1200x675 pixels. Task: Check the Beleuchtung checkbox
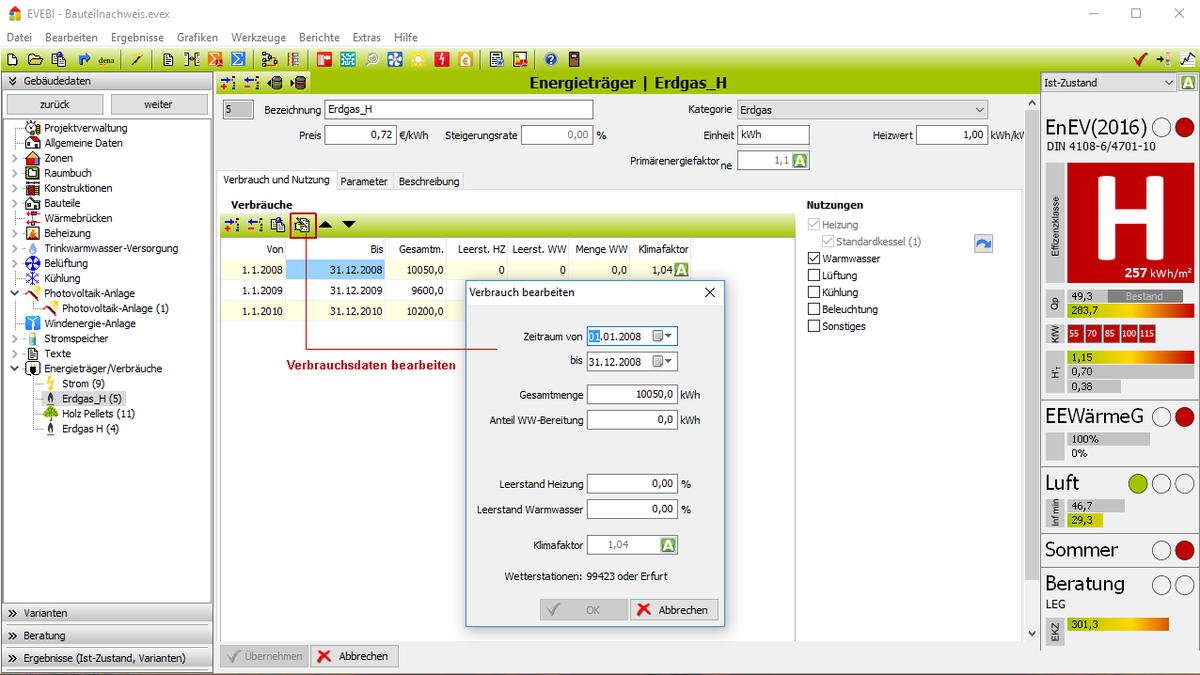814,309
